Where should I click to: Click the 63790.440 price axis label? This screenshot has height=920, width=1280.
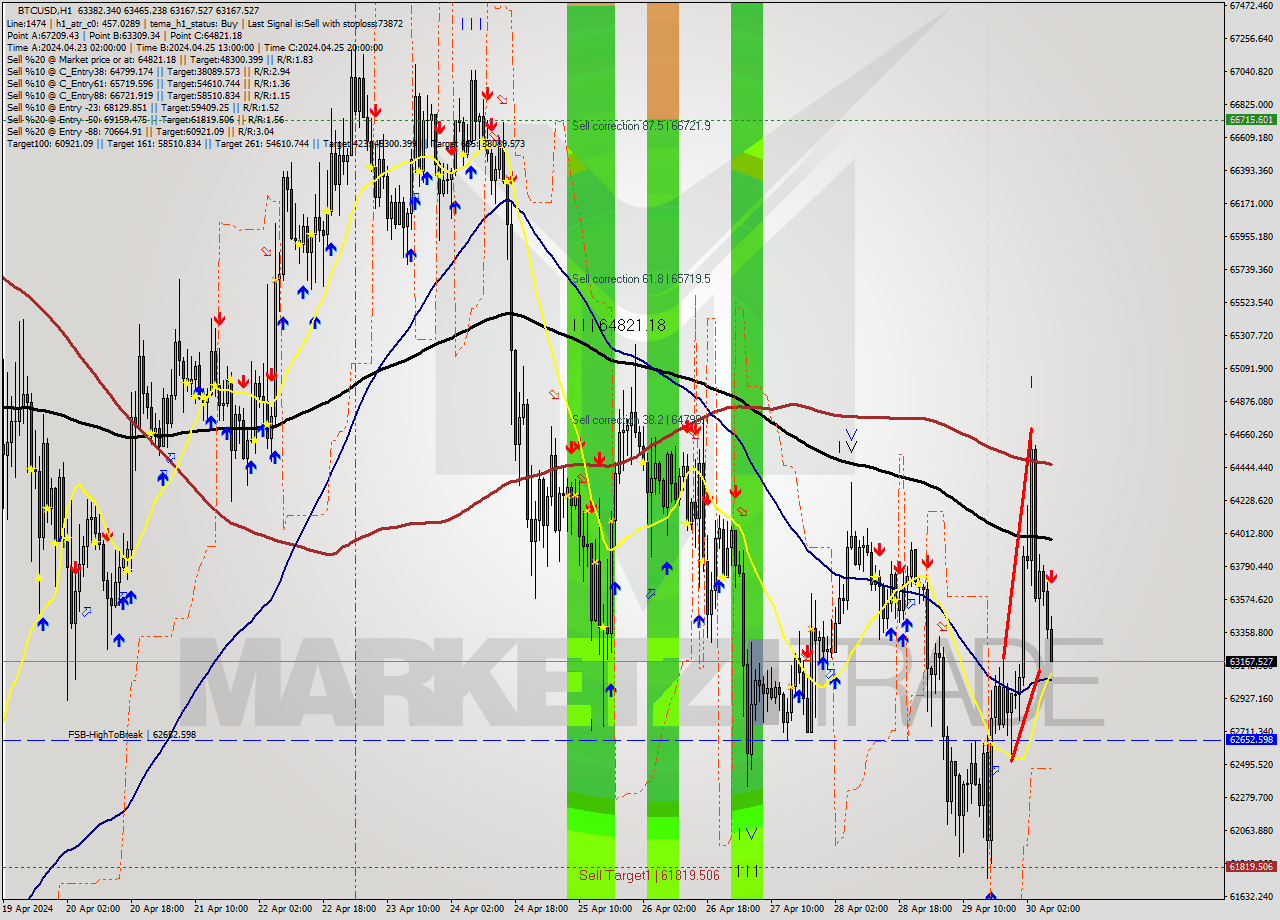coord(1251,566)
